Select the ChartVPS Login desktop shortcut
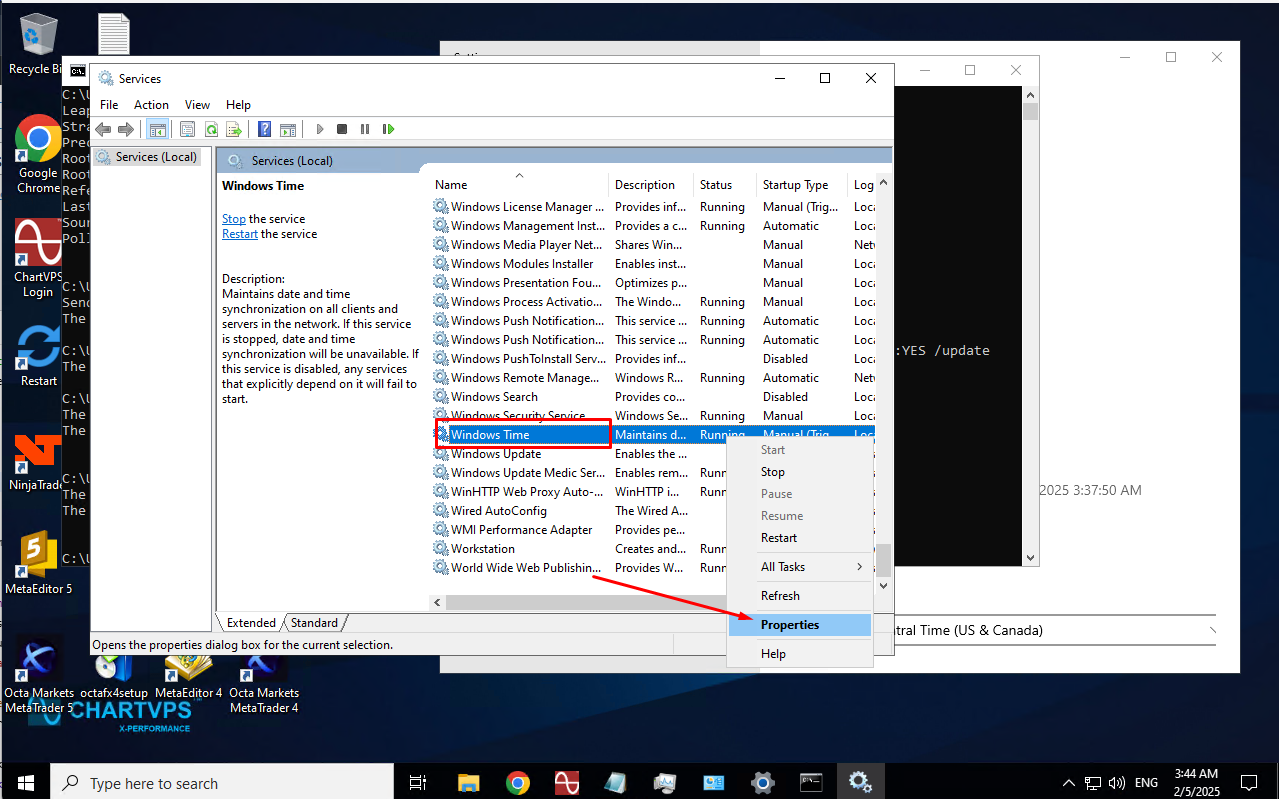This screenshot has width=1279, height=799. [38, 258]
